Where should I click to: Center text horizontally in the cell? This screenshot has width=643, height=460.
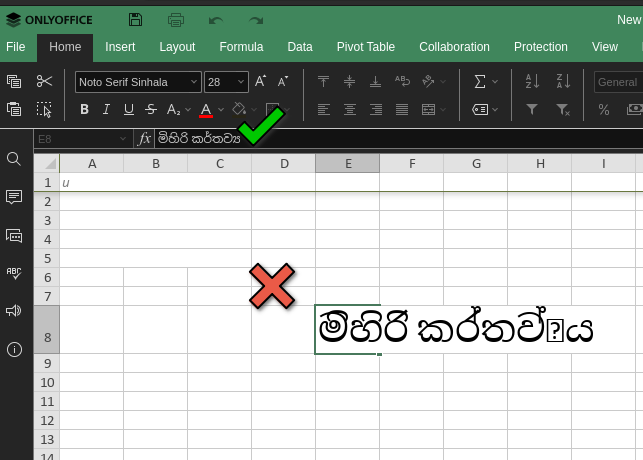pyautogui.click(x=350, y=109)
